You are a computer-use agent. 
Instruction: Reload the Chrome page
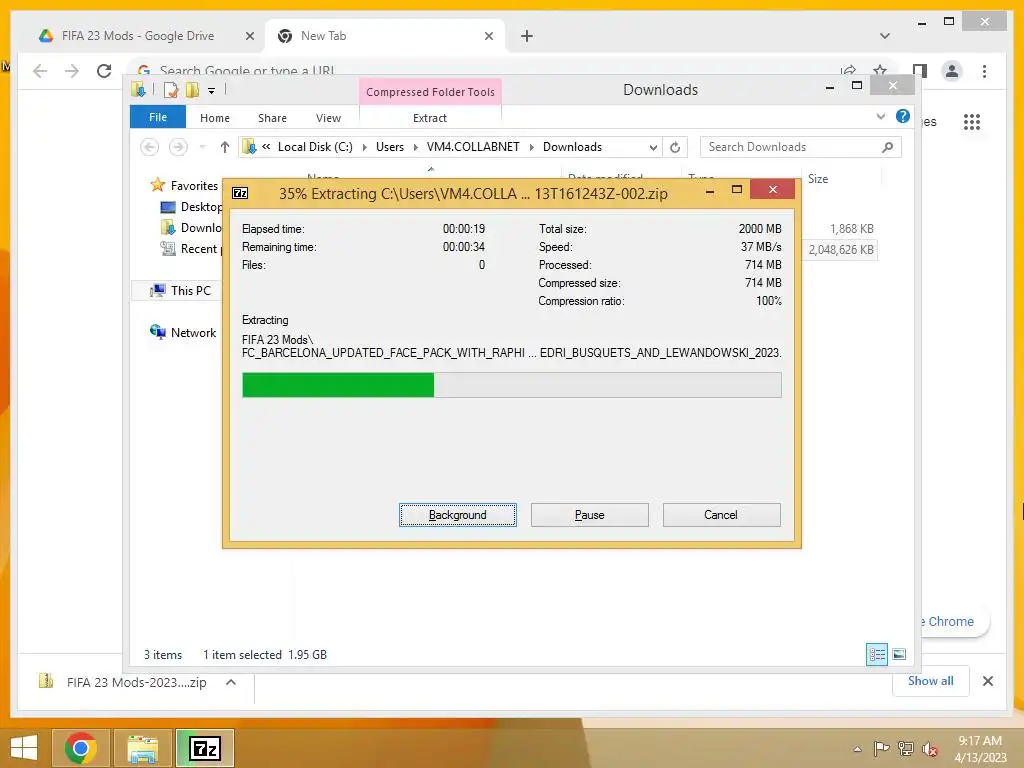click(x=104, y=71)
